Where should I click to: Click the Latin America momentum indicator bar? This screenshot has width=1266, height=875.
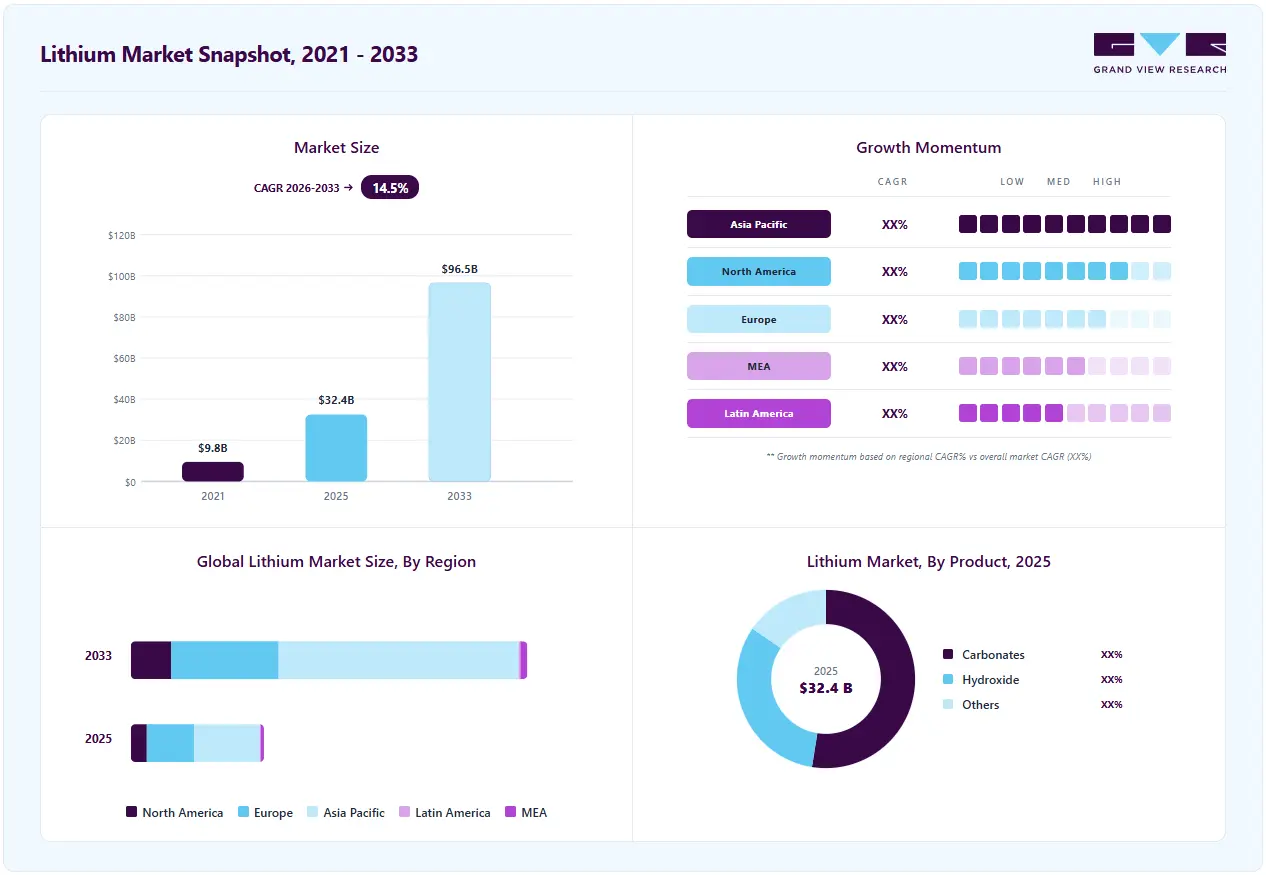(1065, 413)
